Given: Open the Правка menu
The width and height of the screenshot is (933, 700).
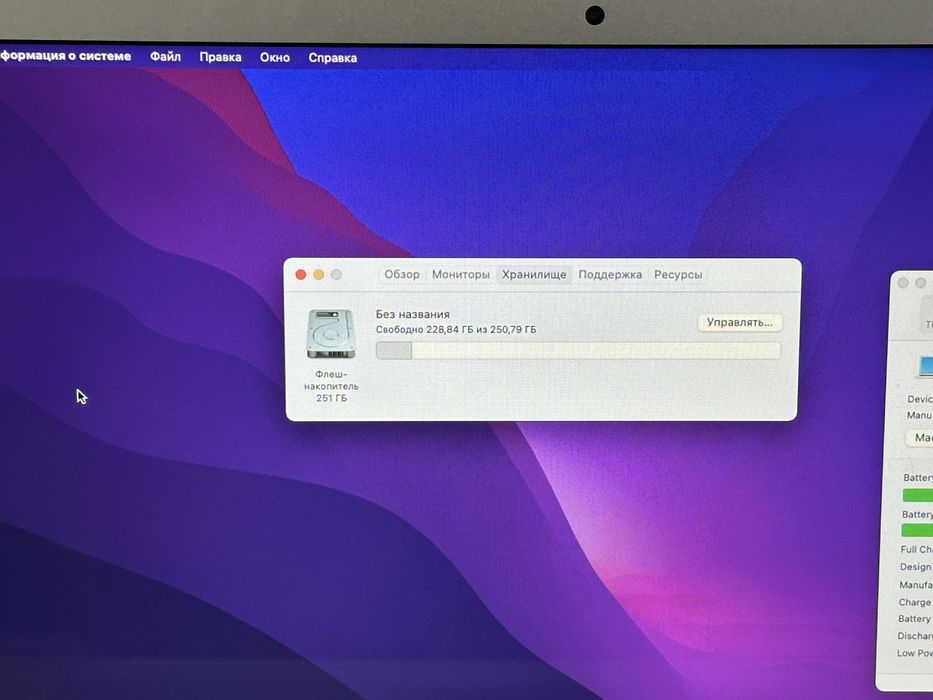Looking at the screenshot, I should [220, 57].
